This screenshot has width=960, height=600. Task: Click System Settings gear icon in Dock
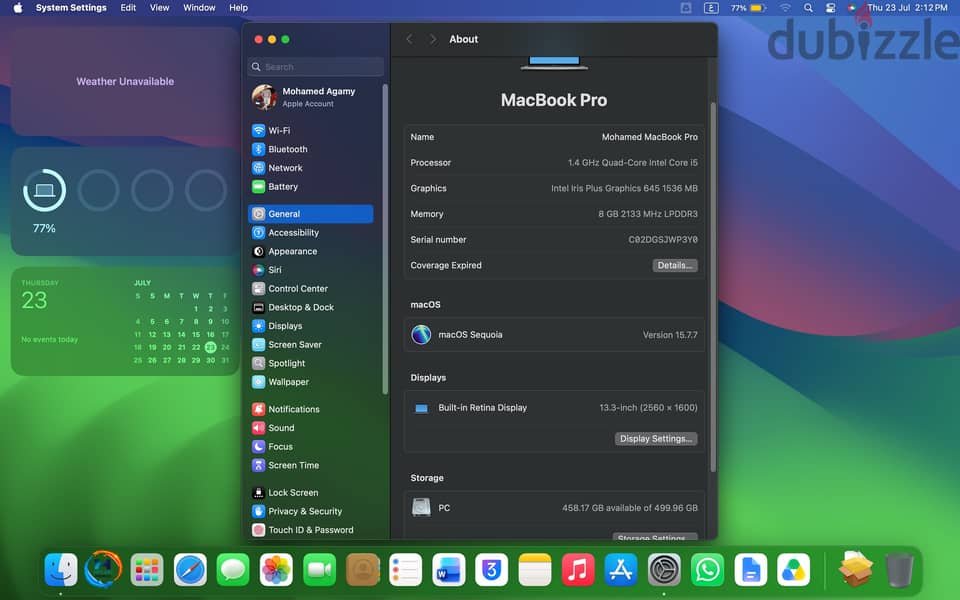664,569
